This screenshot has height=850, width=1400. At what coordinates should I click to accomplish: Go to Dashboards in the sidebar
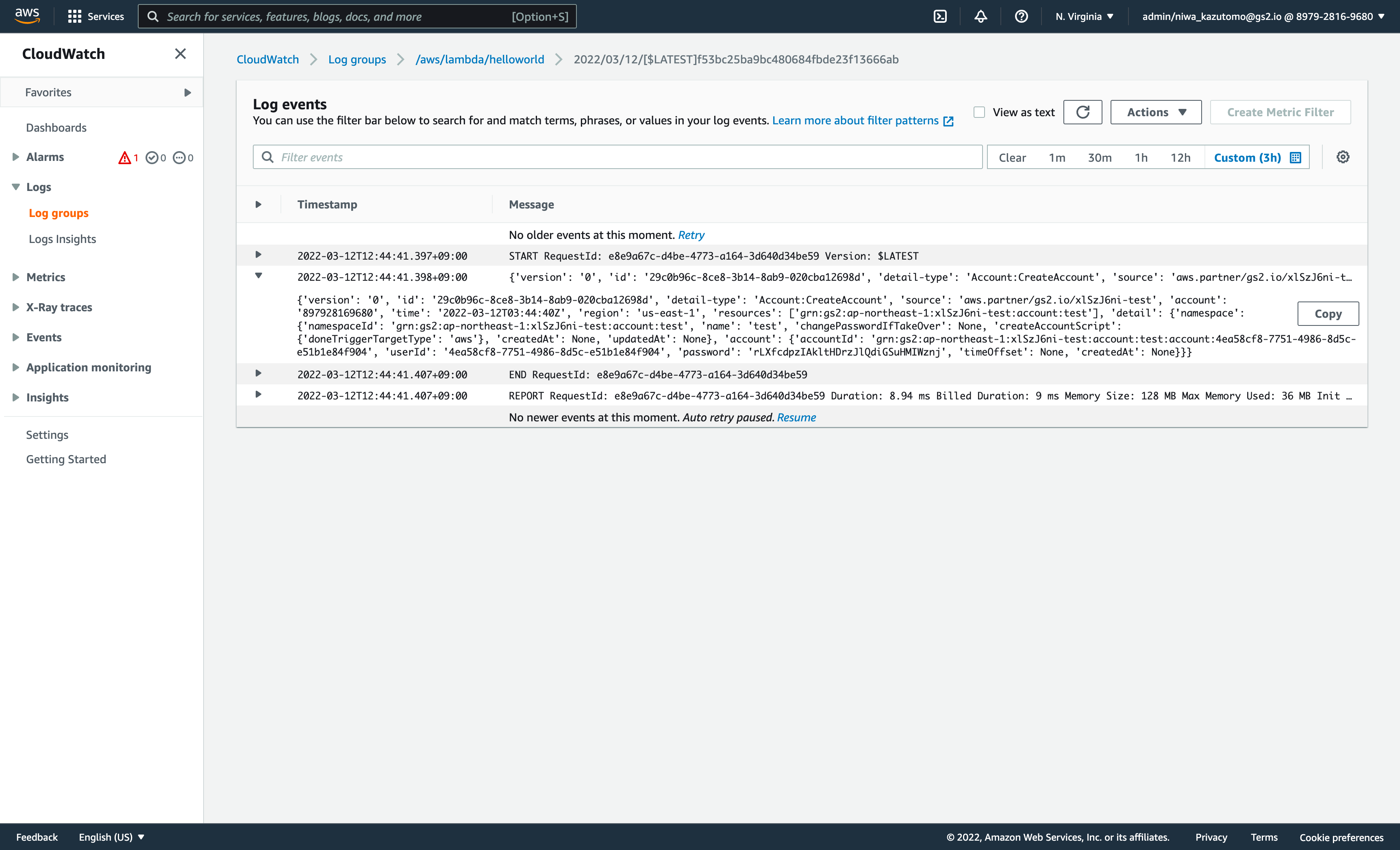(x=56, y=128)
